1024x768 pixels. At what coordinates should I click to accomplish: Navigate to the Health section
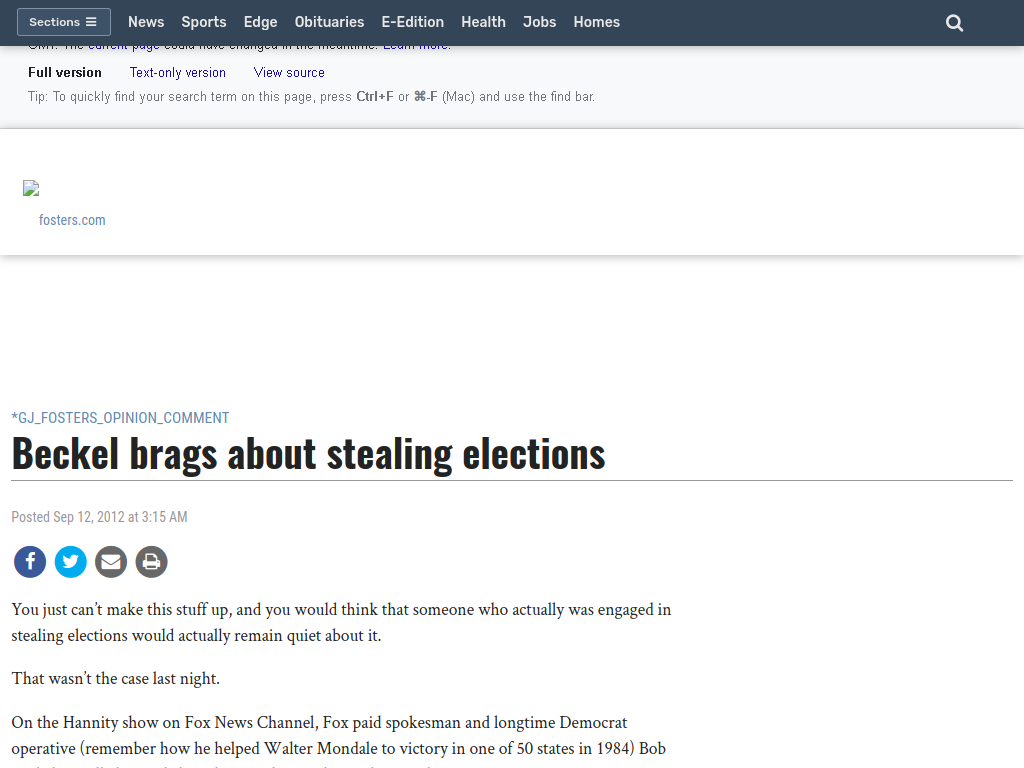click(x=483, y=22)
